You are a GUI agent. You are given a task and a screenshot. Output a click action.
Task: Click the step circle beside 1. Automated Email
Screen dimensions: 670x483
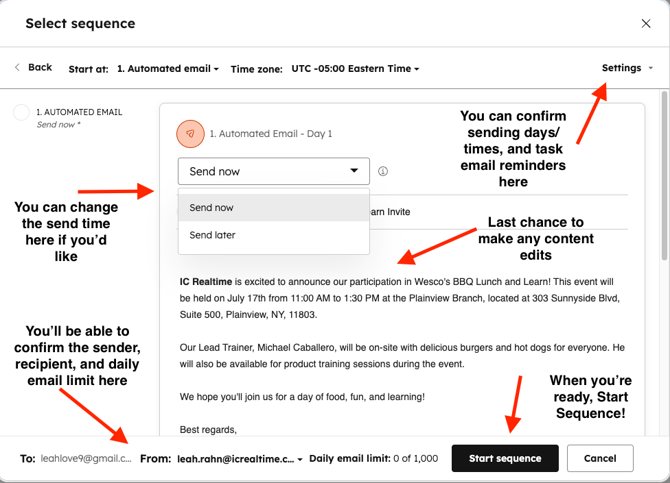(21, 112)
